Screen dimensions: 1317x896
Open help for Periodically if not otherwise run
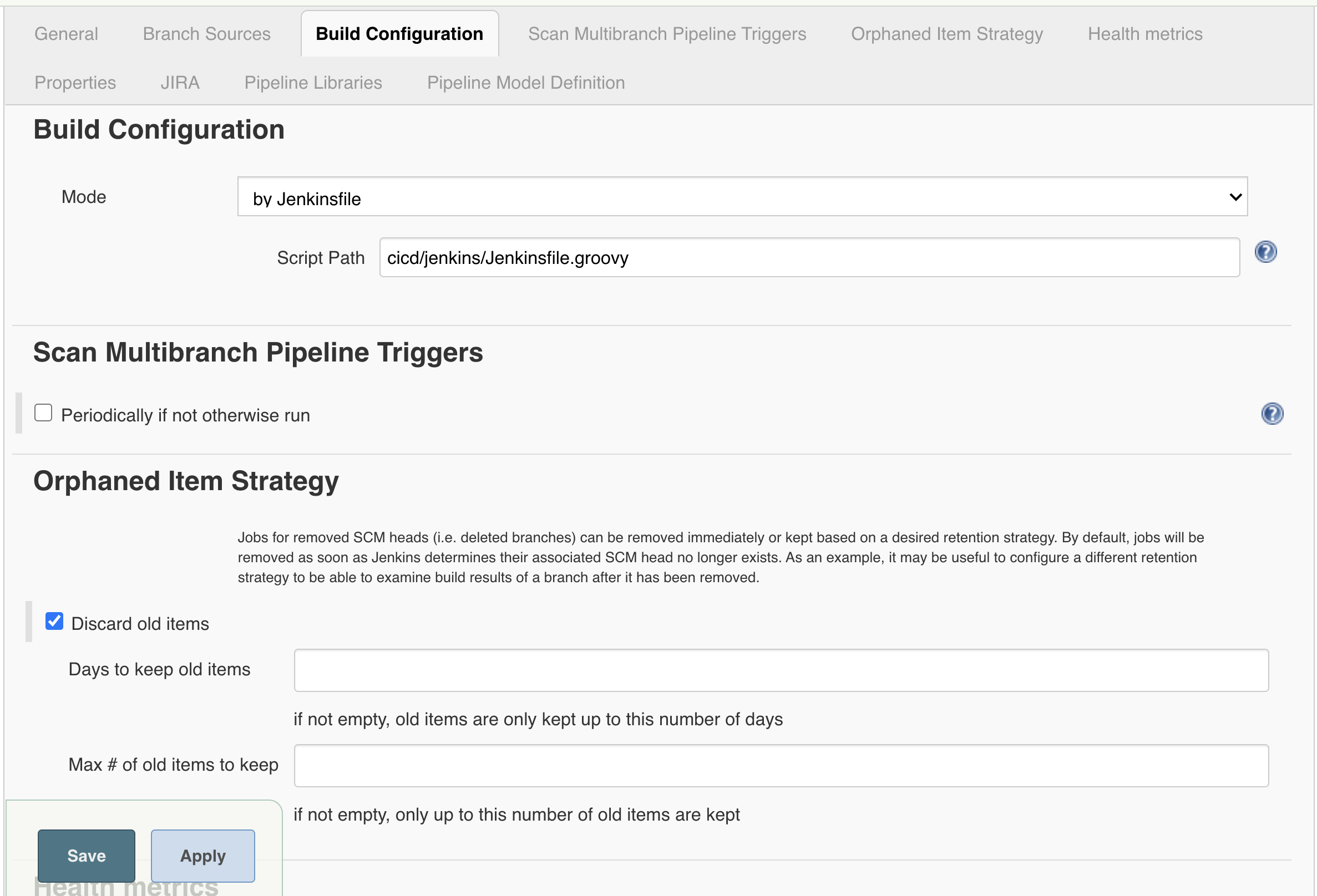click(1272, 414)
